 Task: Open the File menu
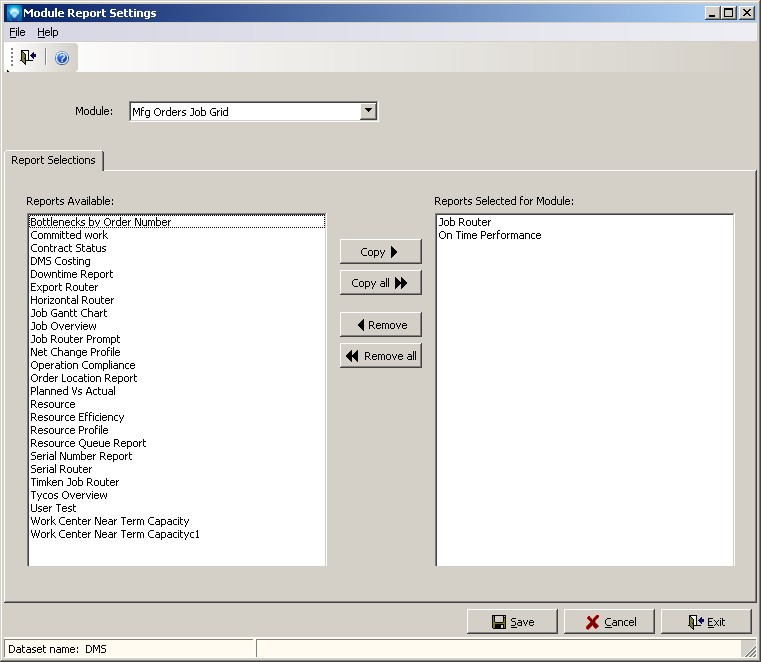click(x=17, y=33)
